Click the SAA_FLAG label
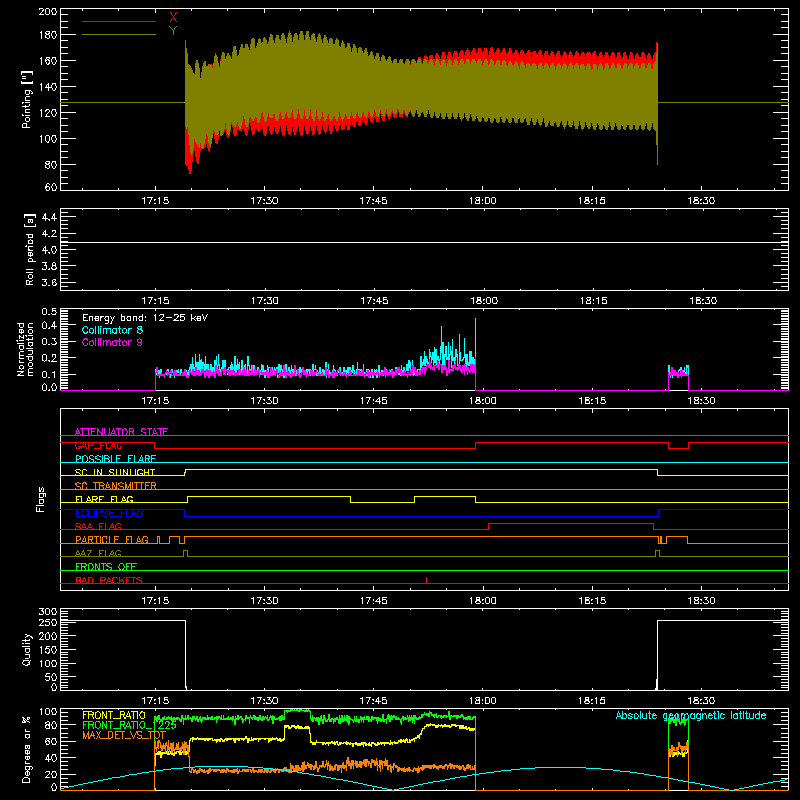Screen dimensions: 800x800 coord(98,526)
